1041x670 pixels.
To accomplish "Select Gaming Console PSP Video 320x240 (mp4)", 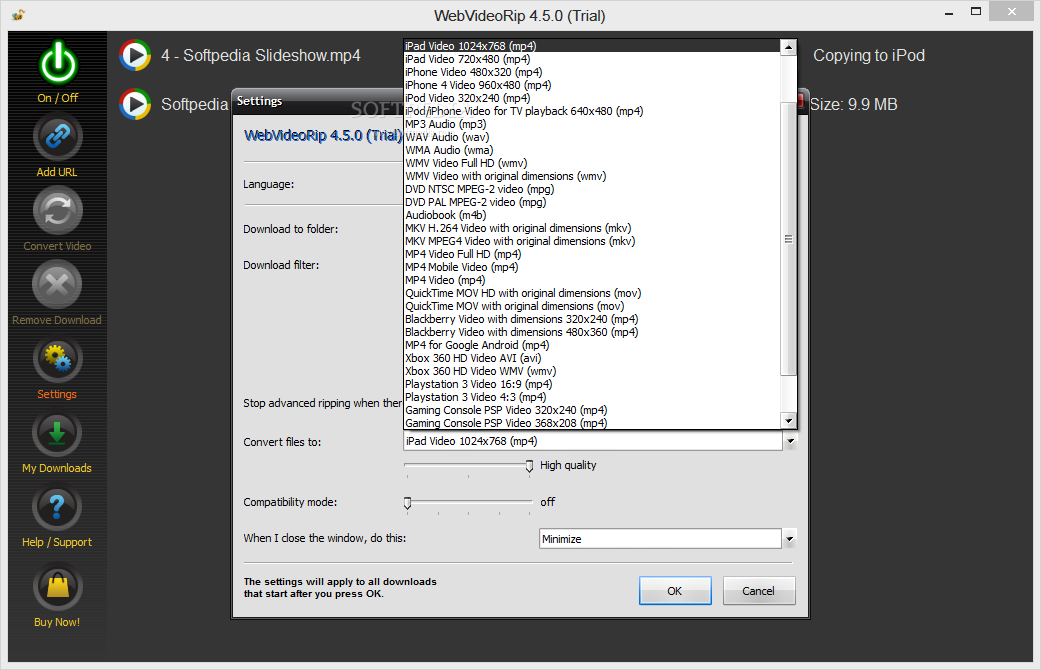I will click(x=592, y=410).
